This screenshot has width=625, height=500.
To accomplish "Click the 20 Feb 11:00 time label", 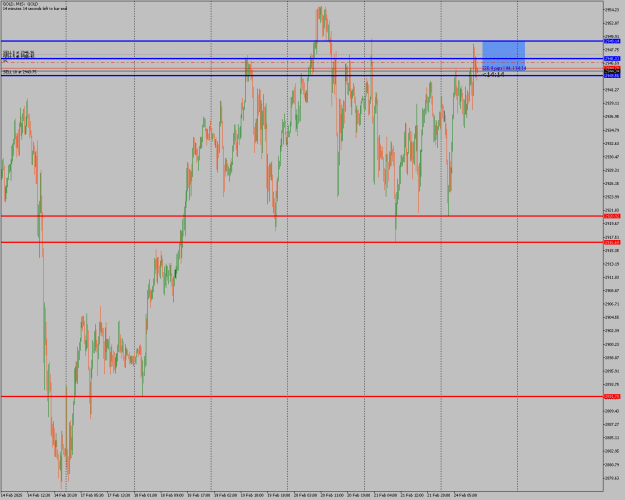I will click(x=332, y=496).
